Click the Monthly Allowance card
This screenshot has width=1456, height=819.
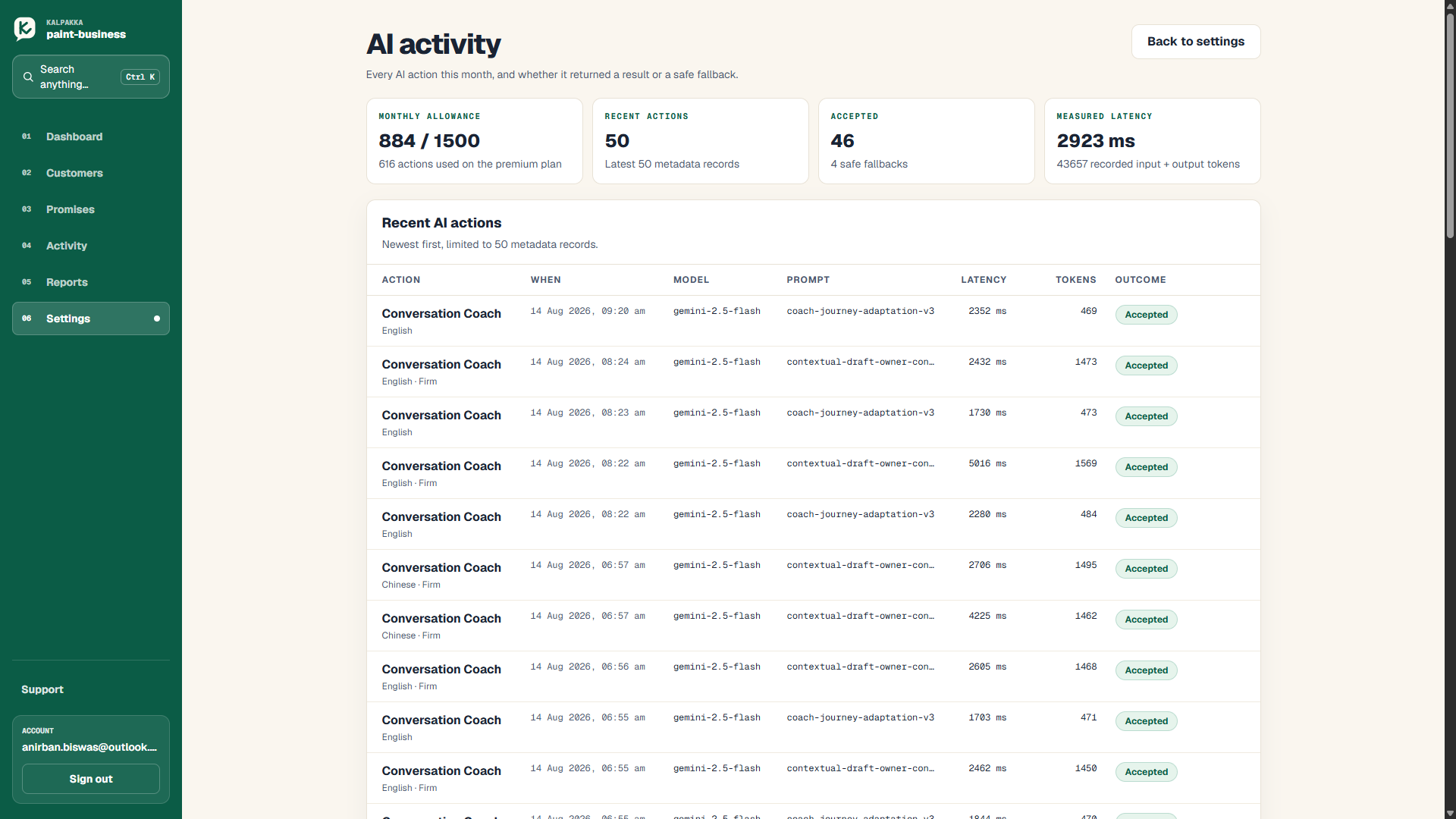(475, 141)
